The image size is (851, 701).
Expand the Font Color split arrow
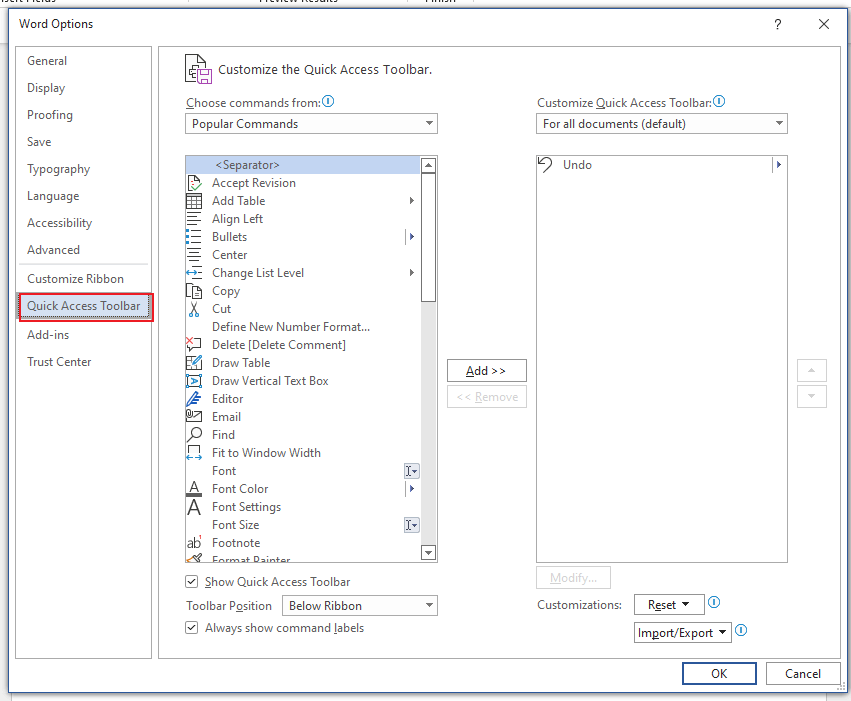412,489
